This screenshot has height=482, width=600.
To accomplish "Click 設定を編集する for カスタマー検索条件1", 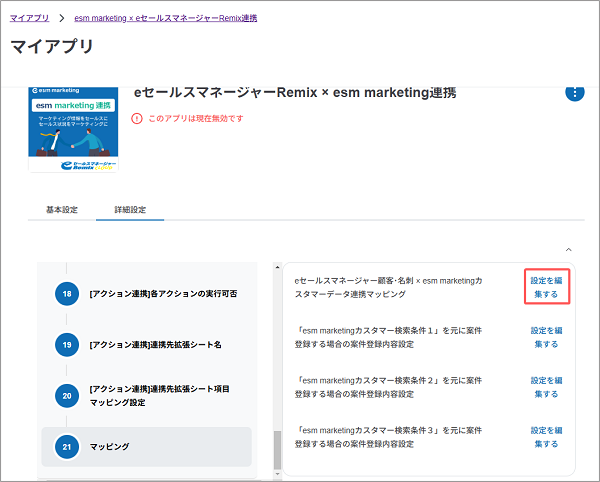I will coord(546,337).
